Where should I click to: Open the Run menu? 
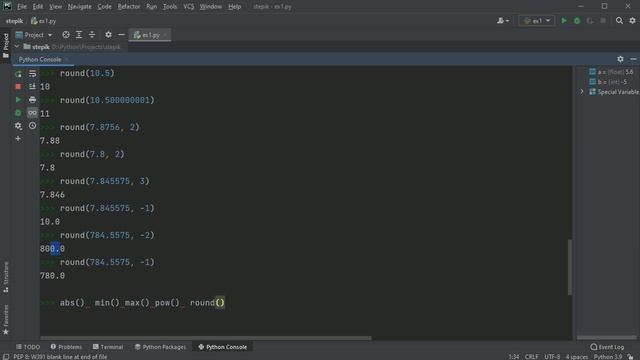151,7
